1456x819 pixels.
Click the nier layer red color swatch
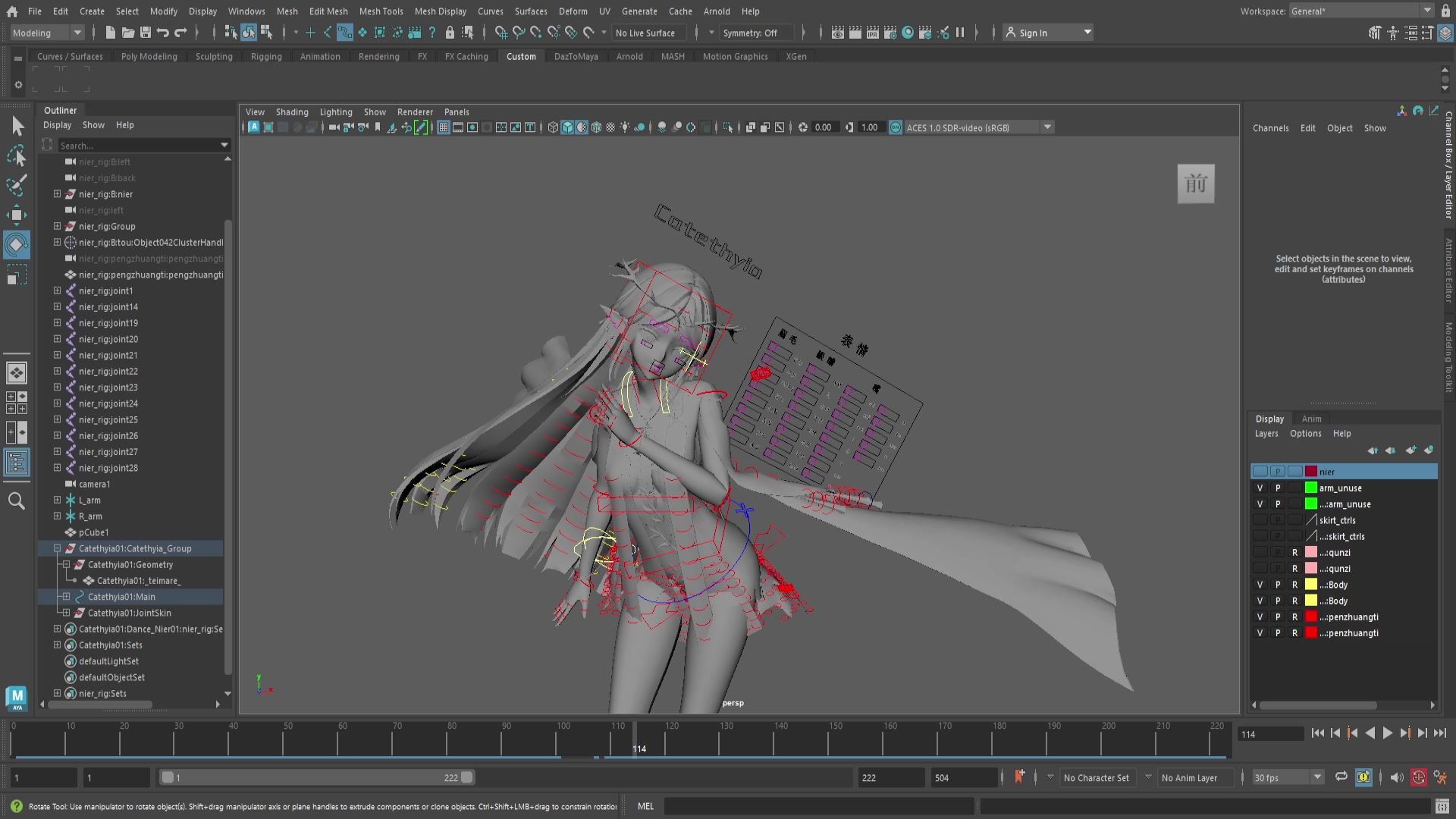(1311, 472)
